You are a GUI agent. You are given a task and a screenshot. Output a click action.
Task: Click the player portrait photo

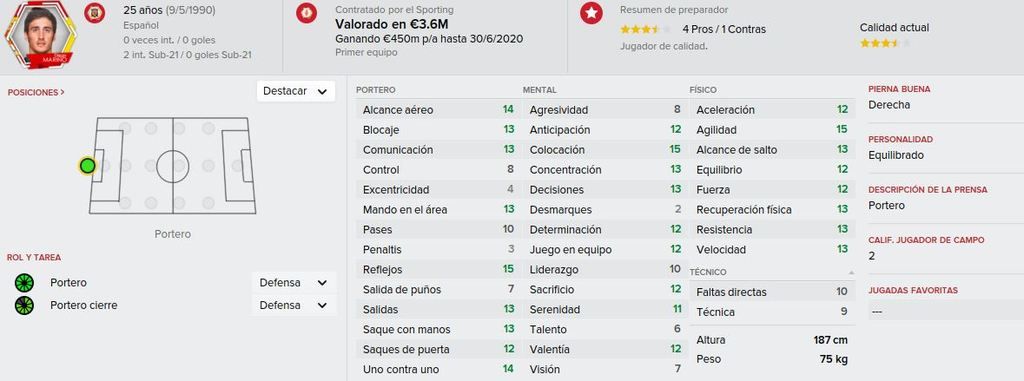coord(40,33)
